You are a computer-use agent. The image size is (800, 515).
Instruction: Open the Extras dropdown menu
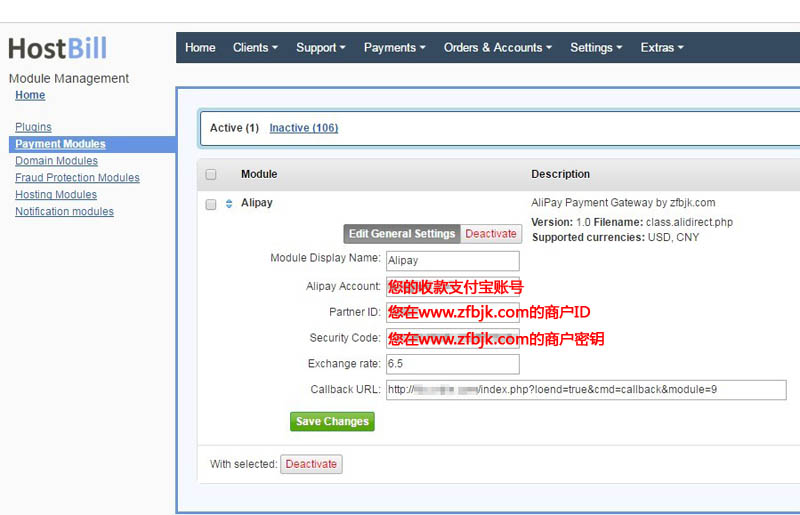coord(662,47)
